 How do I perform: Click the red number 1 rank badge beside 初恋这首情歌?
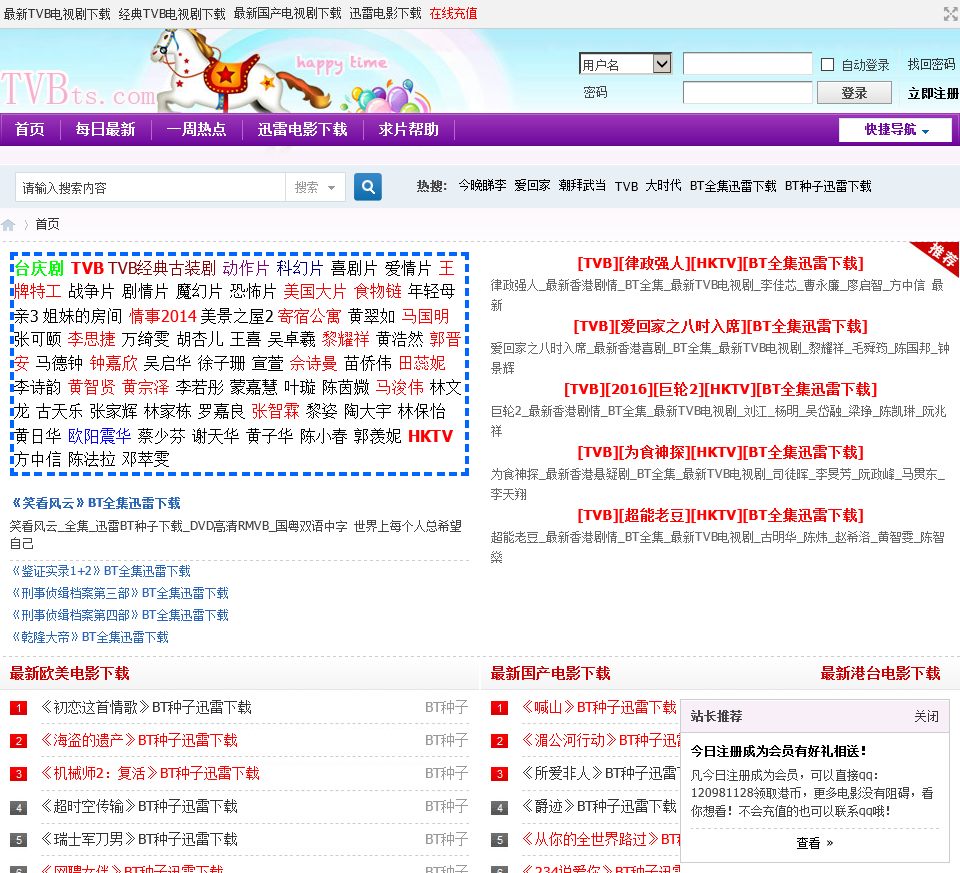pos(18,708)
